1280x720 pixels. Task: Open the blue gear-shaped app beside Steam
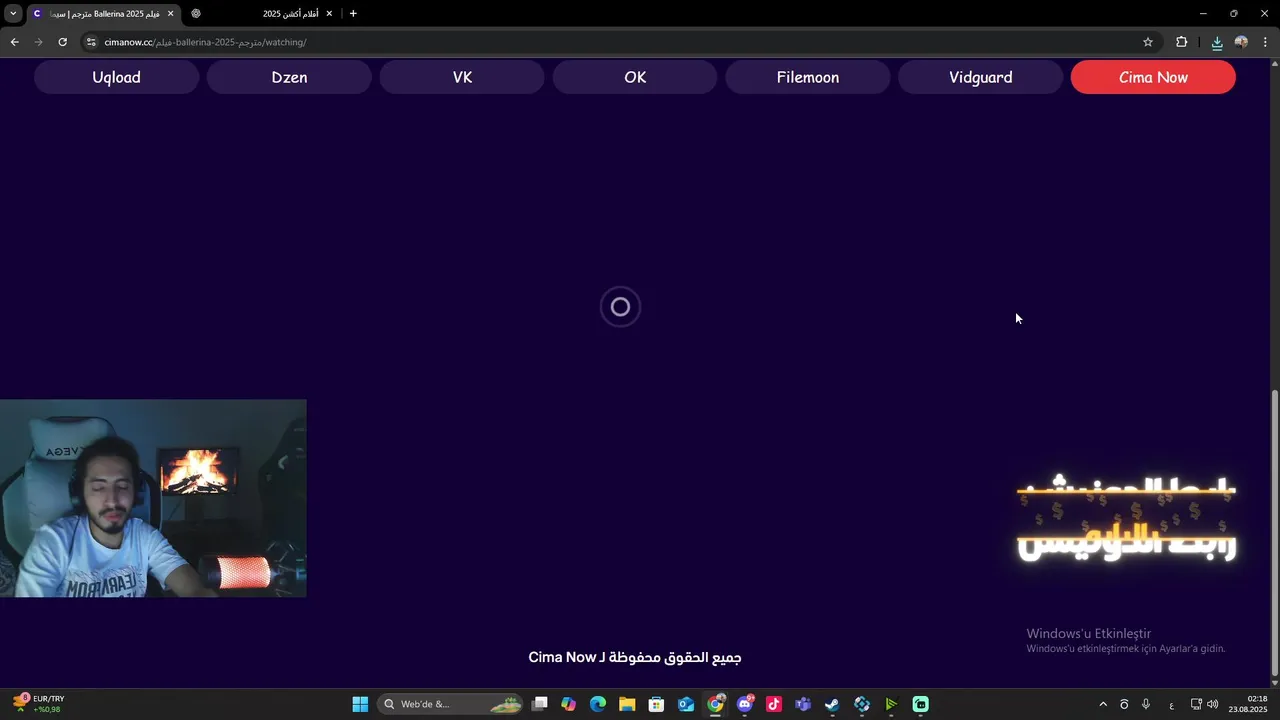click(862, 704)
